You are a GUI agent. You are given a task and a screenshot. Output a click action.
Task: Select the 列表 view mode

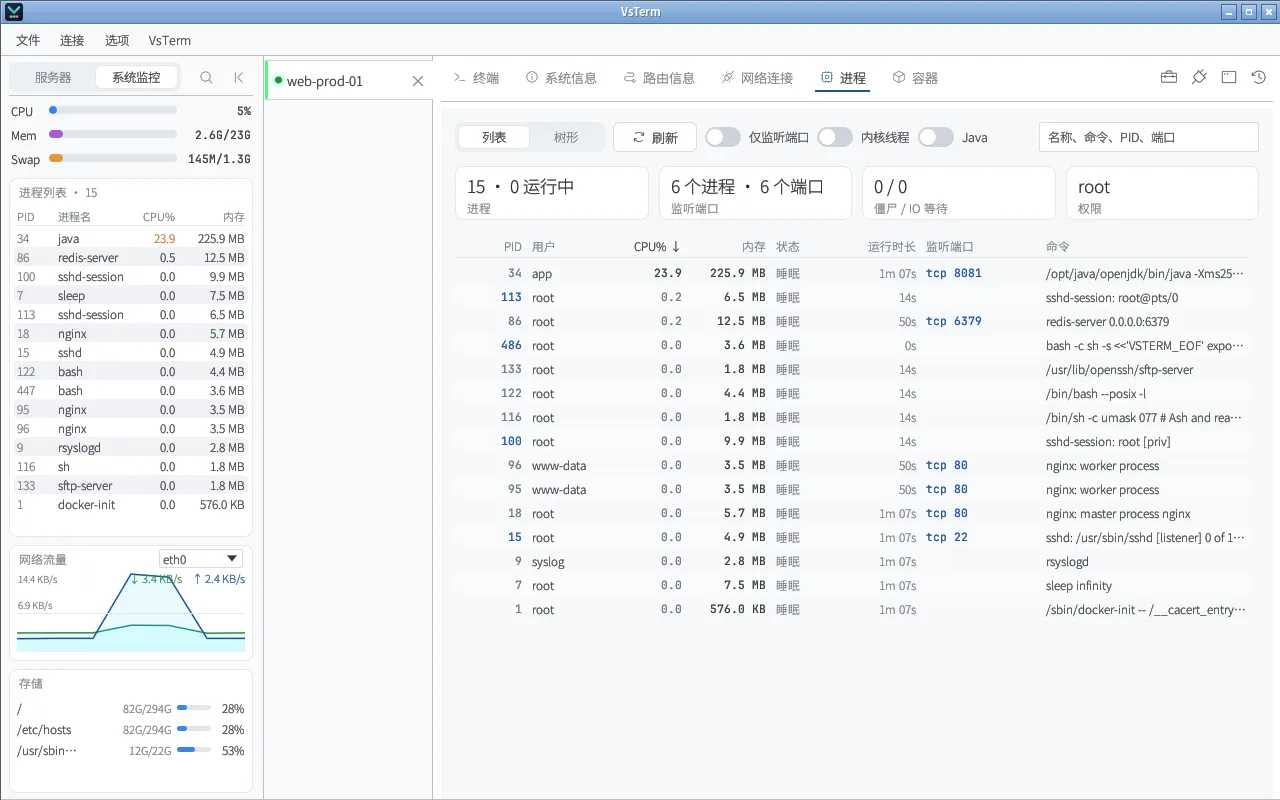(494, 137)
